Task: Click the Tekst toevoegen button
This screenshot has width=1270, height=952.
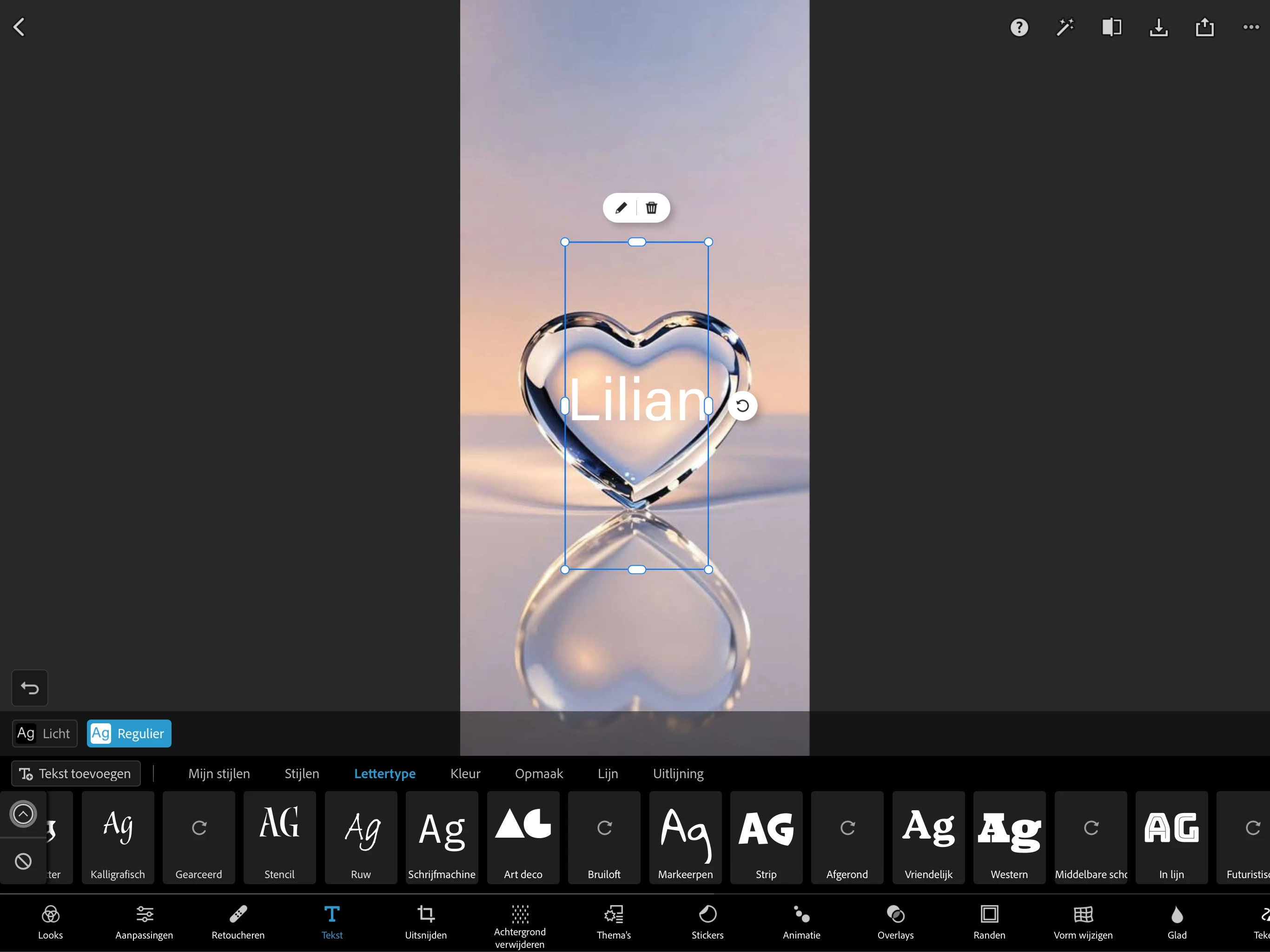Action: [76, 773]
